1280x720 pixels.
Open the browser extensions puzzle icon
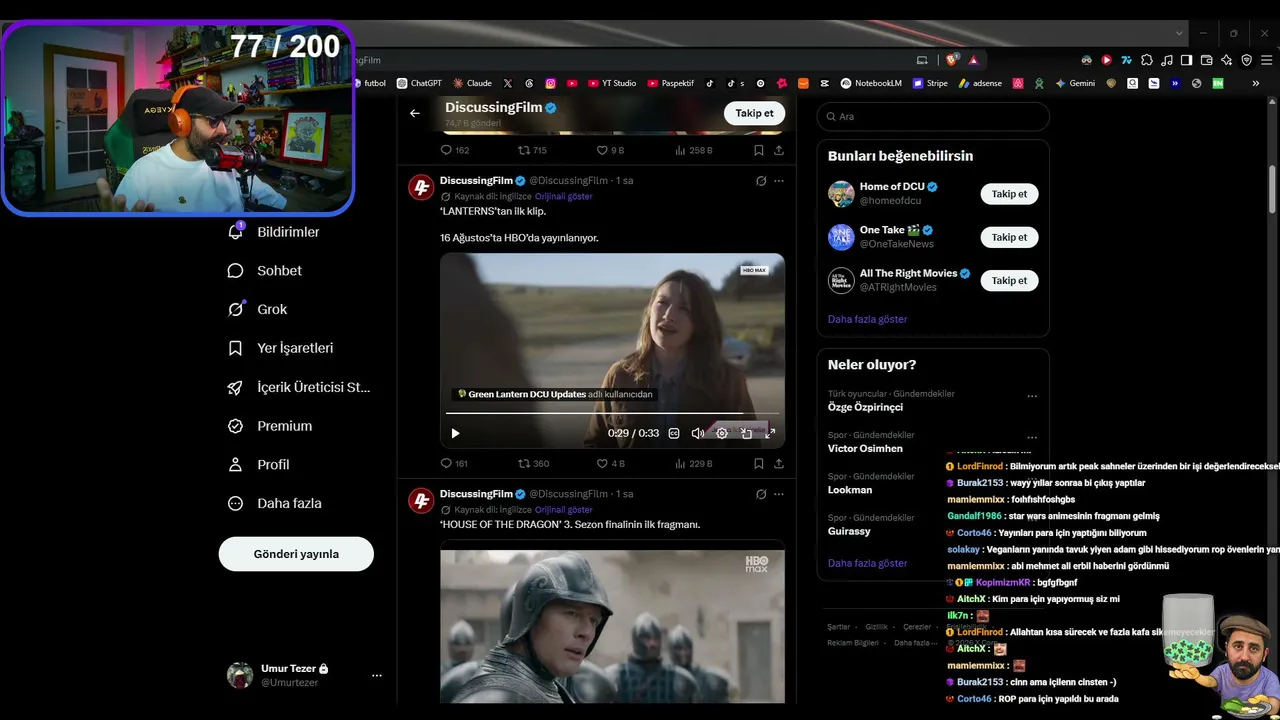[x=1147, y=60]
